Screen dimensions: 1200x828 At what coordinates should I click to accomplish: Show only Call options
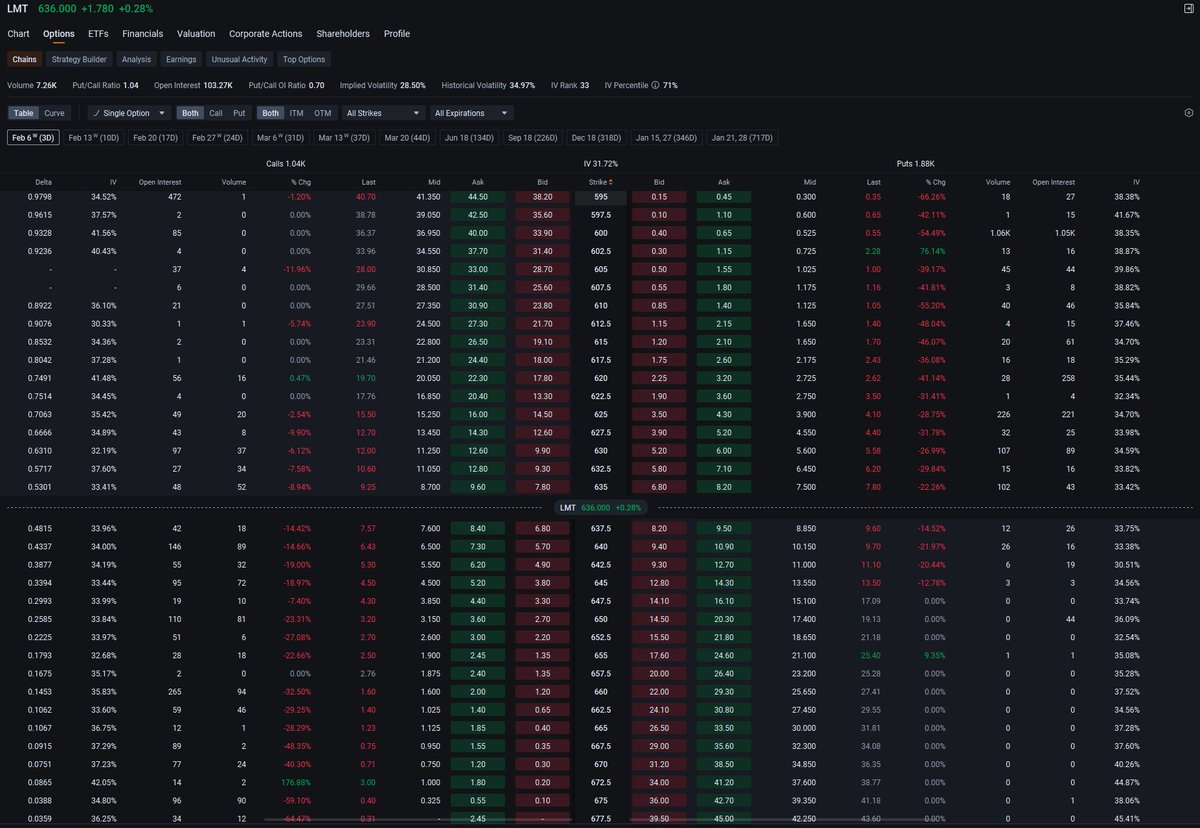click(216, 113)
